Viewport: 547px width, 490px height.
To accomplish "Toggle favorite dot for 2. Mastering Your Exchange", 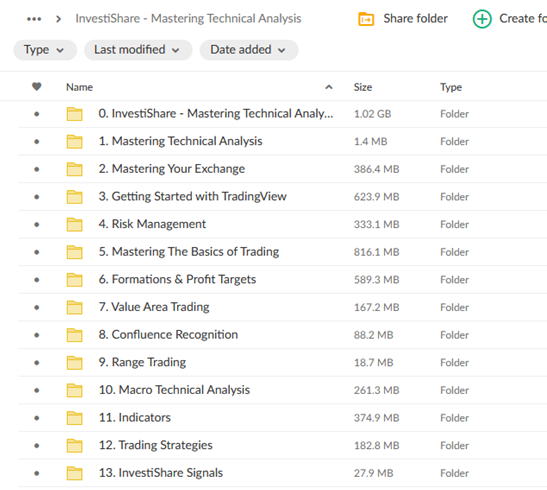I will pos(37,169).
